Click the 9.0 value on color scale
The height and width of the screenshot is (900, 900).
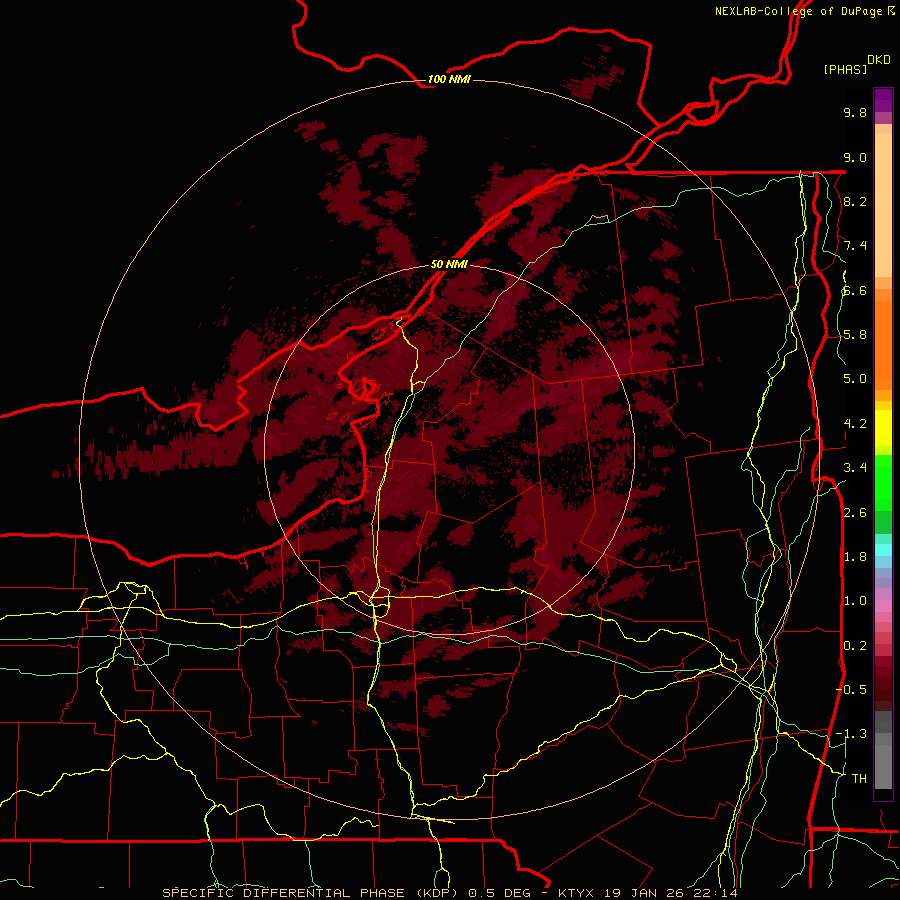click(x=855, y=157)
